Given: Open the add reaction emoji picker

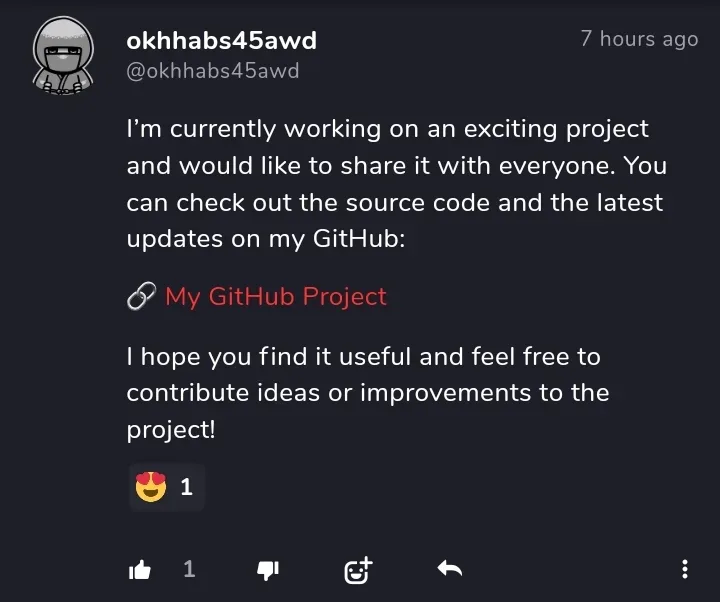Looking at the screenshot, I should coord(357,570).
